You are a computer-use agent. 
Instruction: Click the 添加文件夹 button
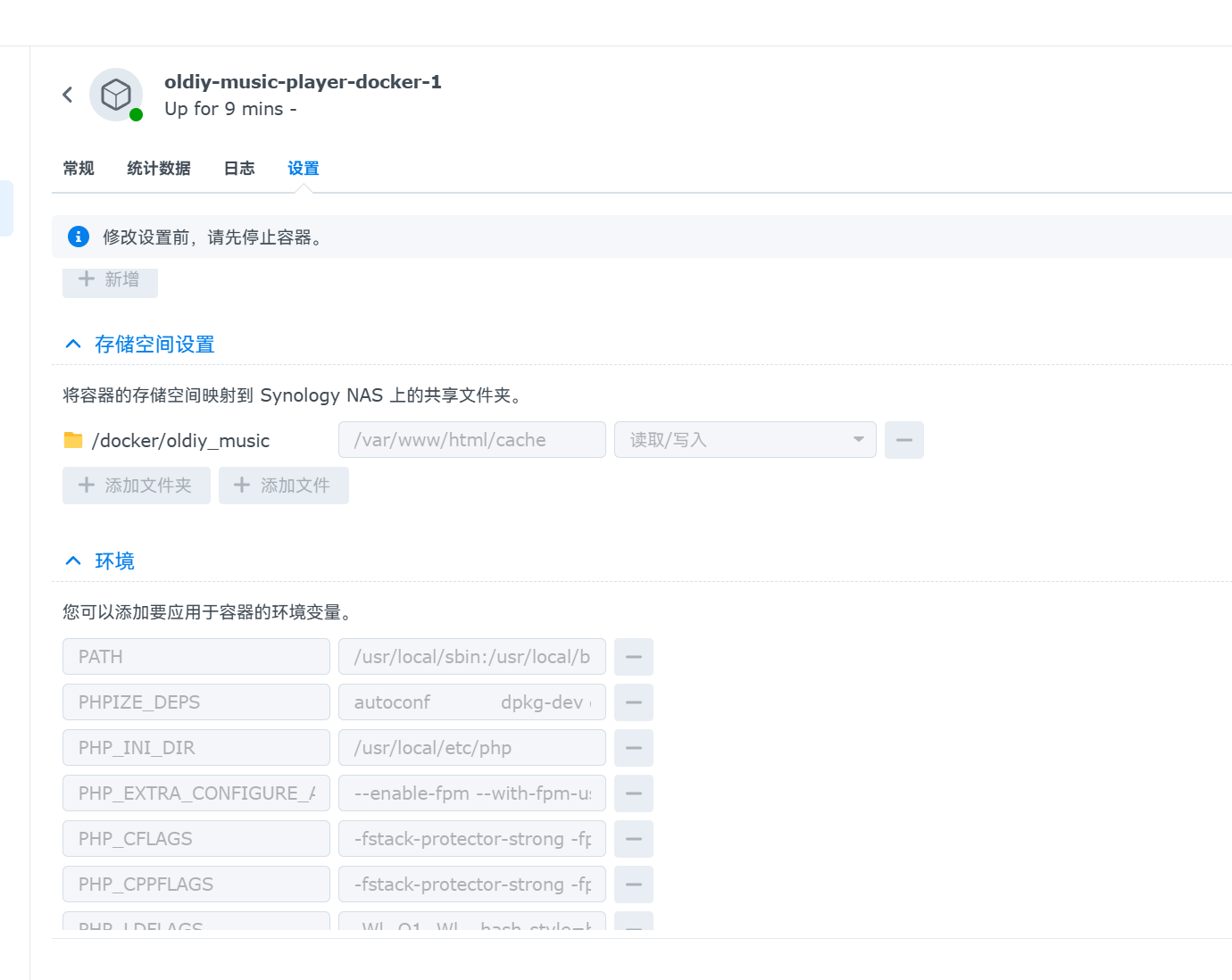coord(137,486)
